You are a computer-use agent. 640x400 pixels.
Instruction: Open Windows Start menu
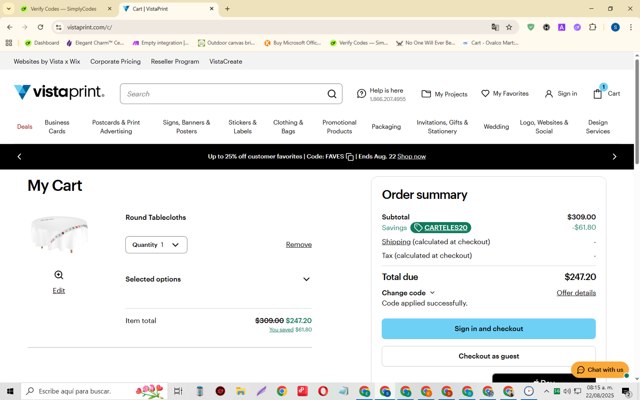click(x=10, y=391)
